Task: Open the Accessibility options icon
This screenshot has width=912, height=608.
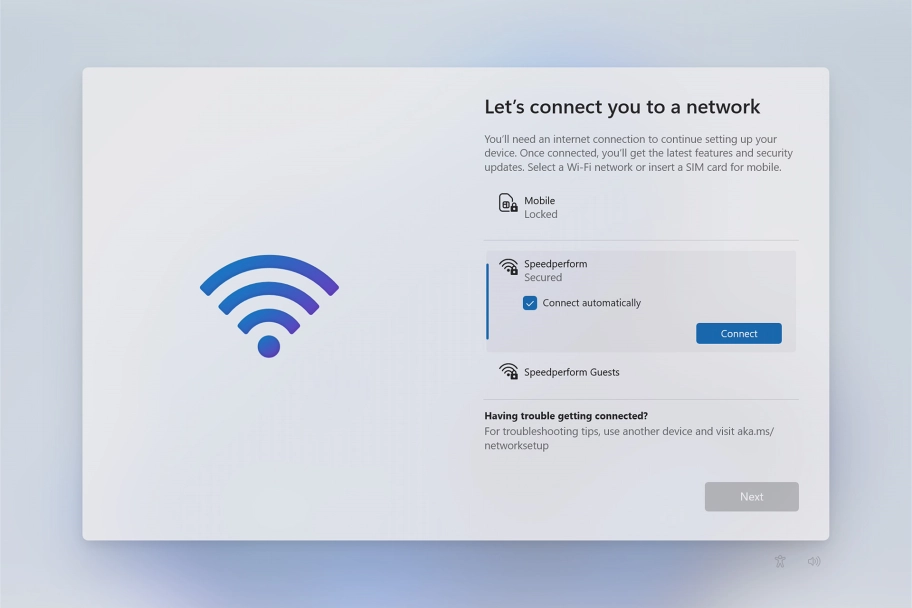Action: click(x=780, y=561)
